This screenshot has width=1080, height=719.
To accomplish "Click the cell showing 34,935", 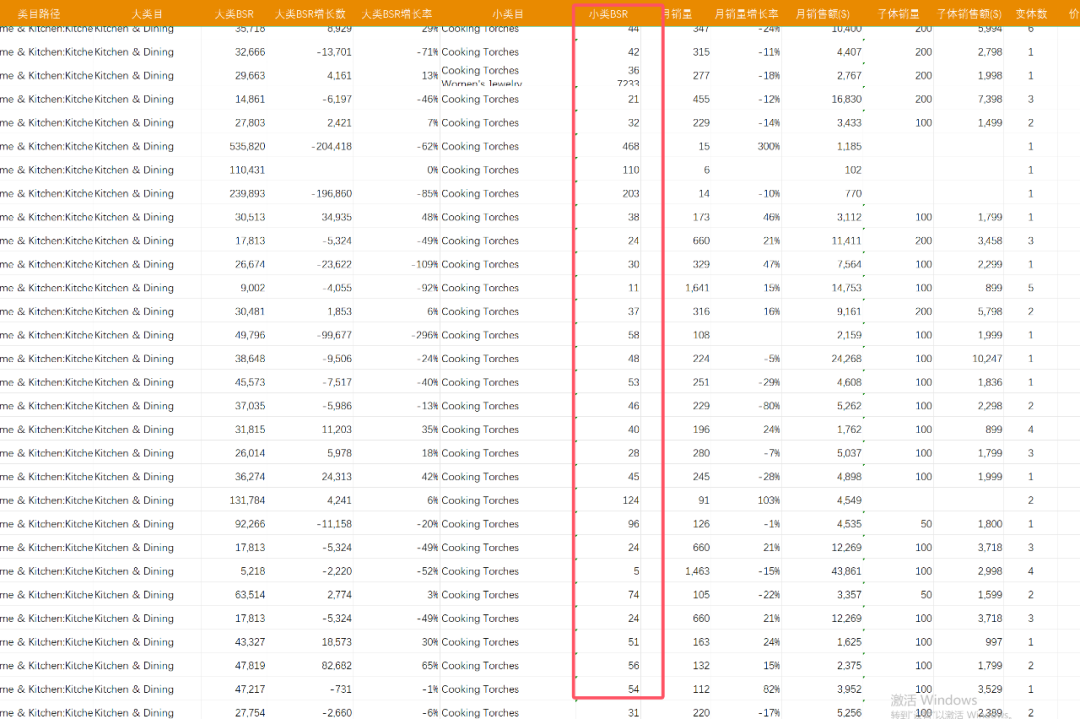I will 337,217.
